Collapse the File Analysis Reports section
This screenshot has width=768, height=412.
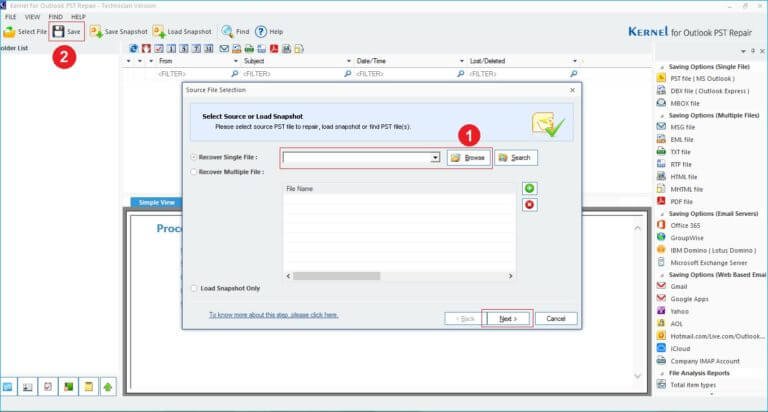662,374
